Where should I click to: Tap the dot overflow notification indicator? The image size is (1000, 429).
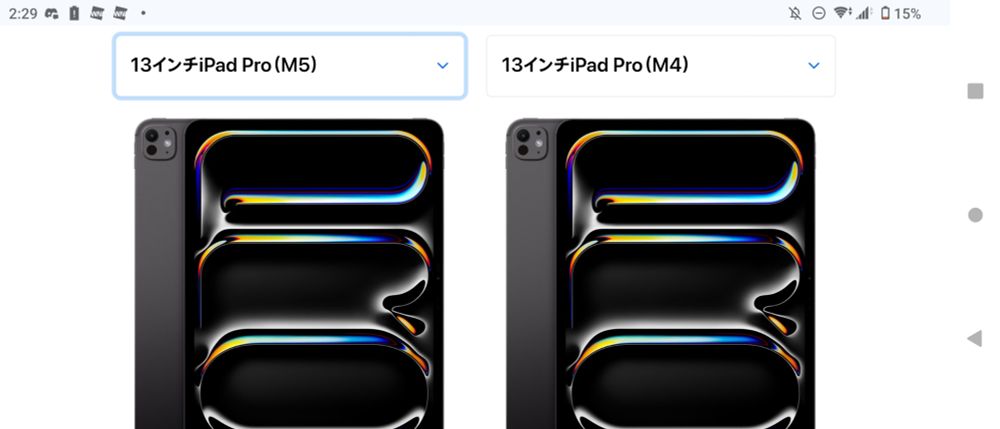point(143,13)
